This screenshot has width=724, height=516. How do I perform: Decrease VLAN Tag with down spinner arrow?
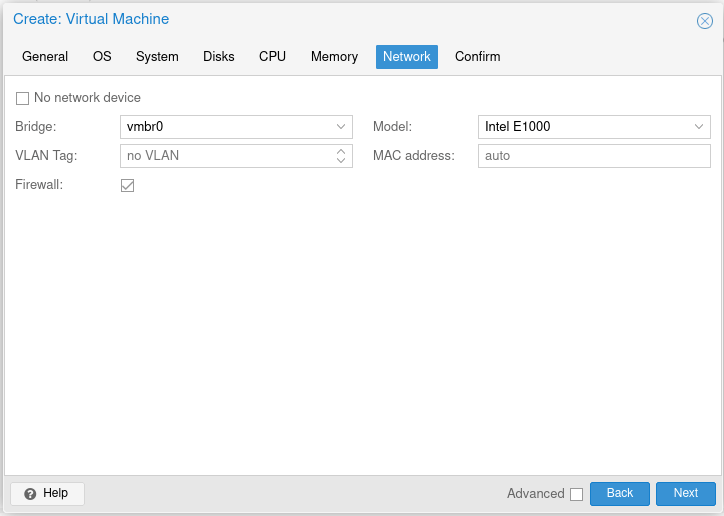pos(341,160)
